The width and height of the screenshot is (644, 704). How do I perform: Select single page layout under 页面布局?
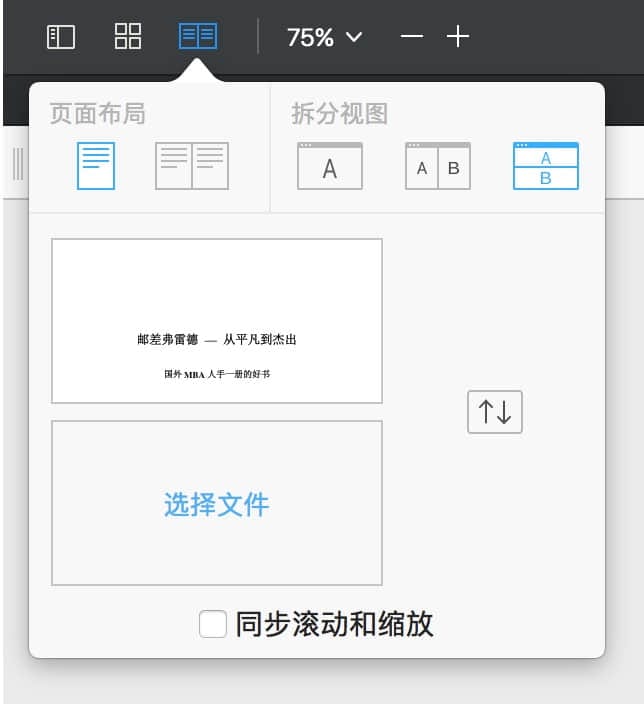click(96, 166)
